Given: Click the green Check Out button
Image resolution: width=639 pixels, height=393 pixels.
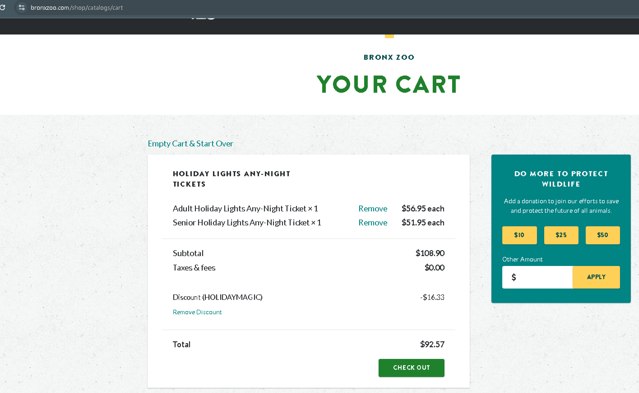Looking at the screenshot, I should (411, 368).
